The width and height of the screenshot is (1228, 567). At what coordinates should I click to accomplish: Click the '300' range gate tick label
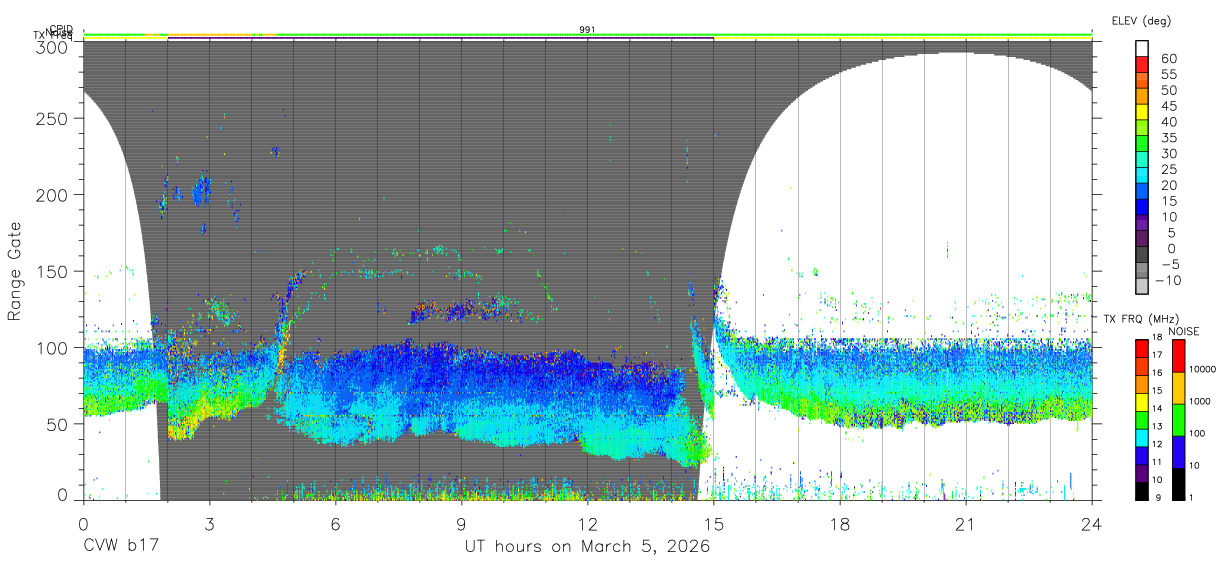coord(53,47)
